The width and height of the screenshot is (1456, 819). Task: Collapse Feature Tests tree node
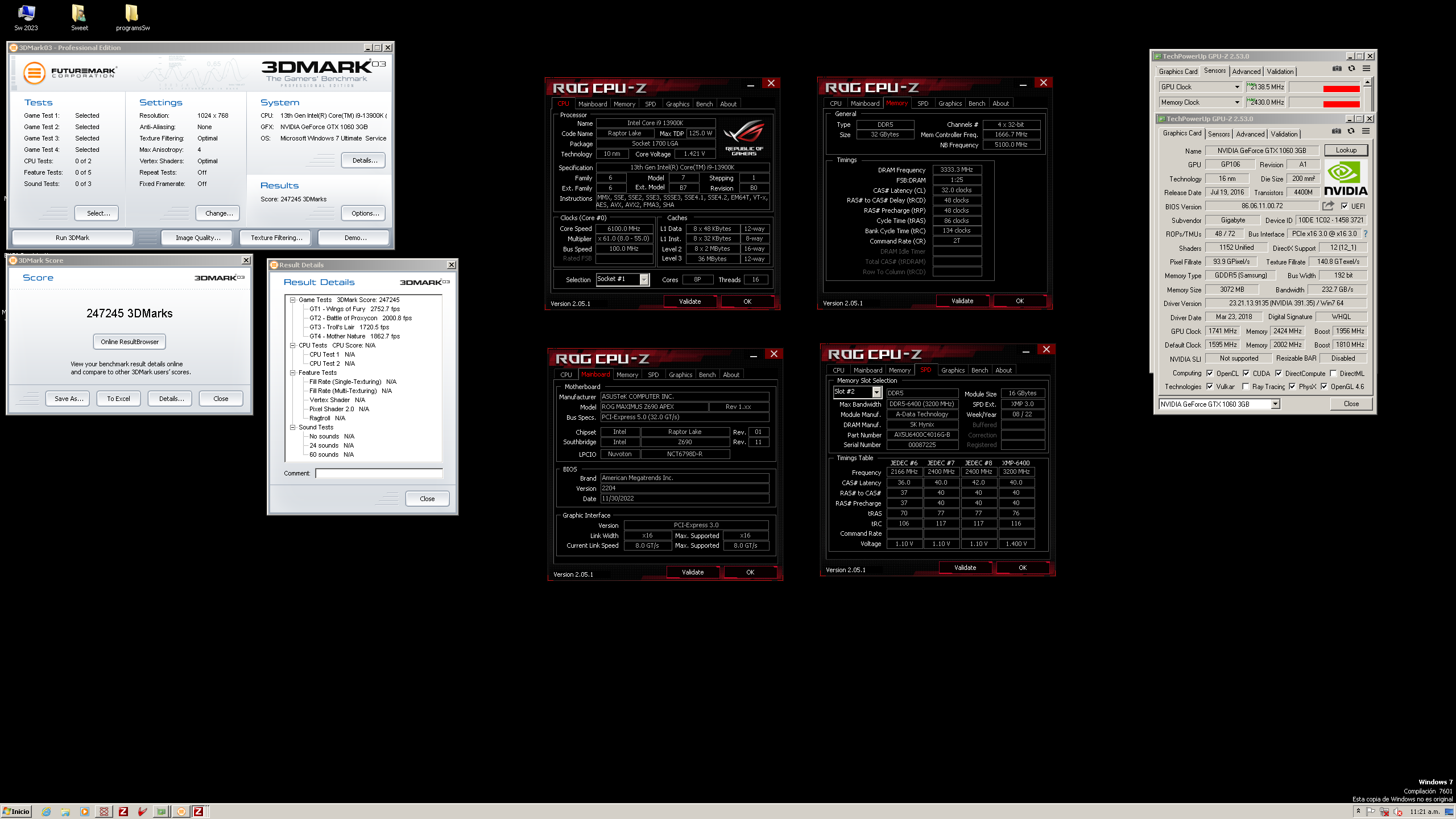pos(293,373)
